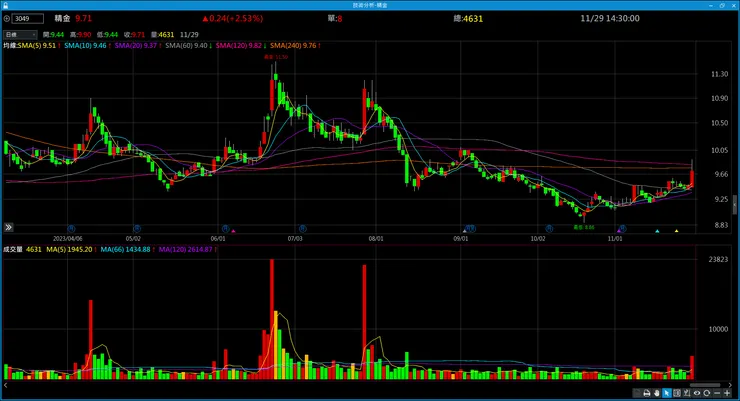Click the plus circle beside stock code
The width and height of the screenshot is (740, 401).
(x=7, y=19)
